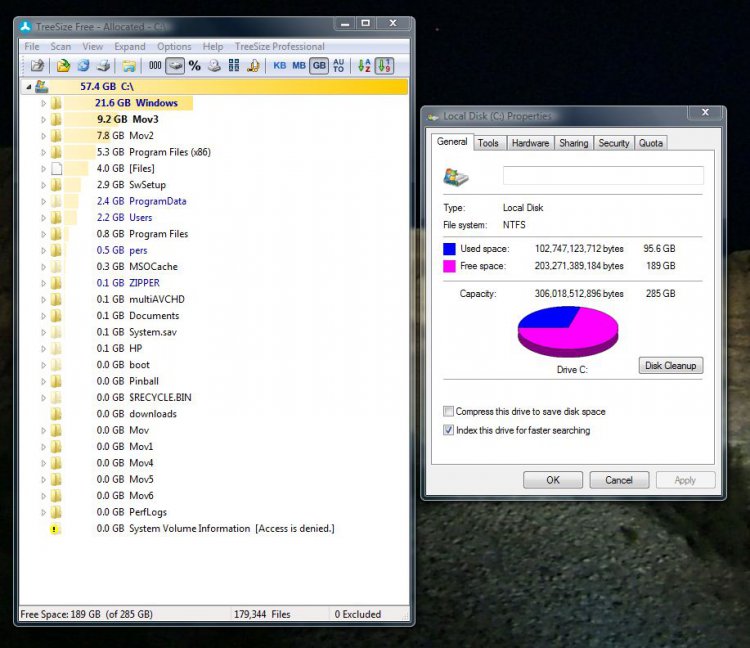Expand the Program Files (x86) node
Viewport: 750px width, 648px height.
[44, 152]
